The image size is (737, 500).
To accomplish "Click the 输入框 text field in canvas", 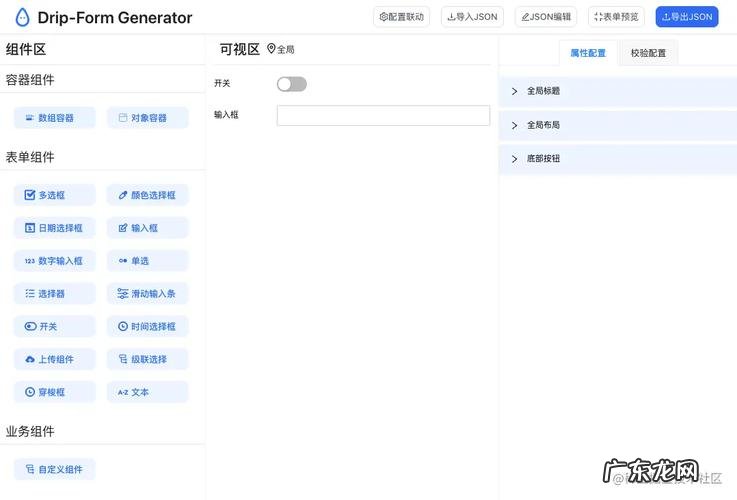I will click(383, 116).
